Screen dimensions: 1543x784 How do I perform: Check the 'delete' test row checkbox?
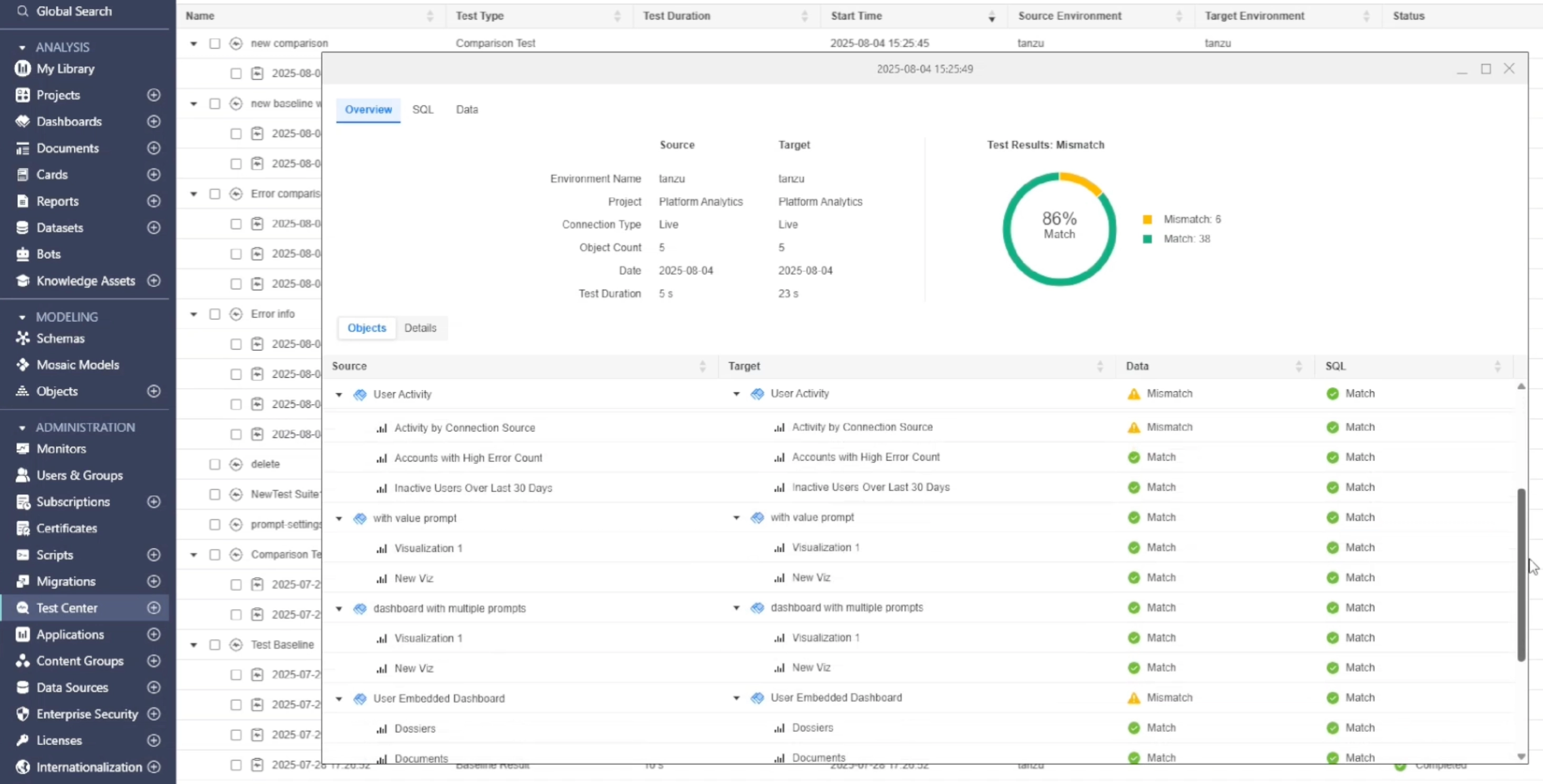tap(214, 464)
